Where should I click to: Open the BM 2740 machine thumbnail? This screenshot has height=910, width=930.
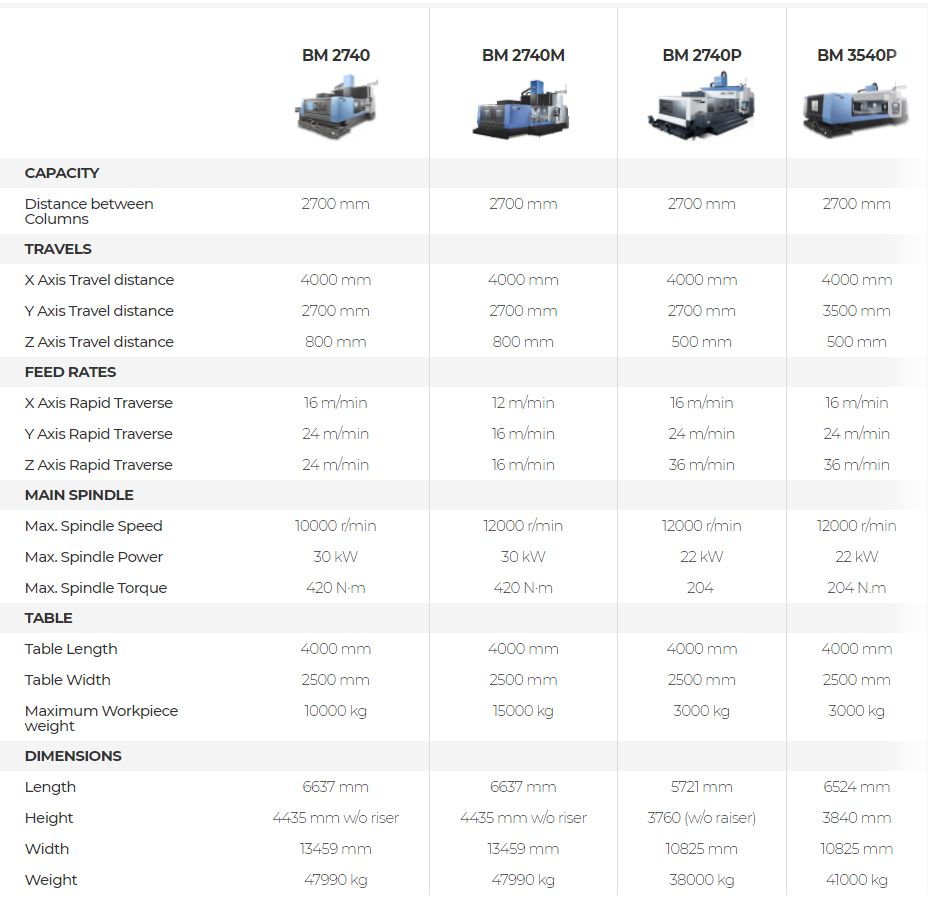pos(336,107)
